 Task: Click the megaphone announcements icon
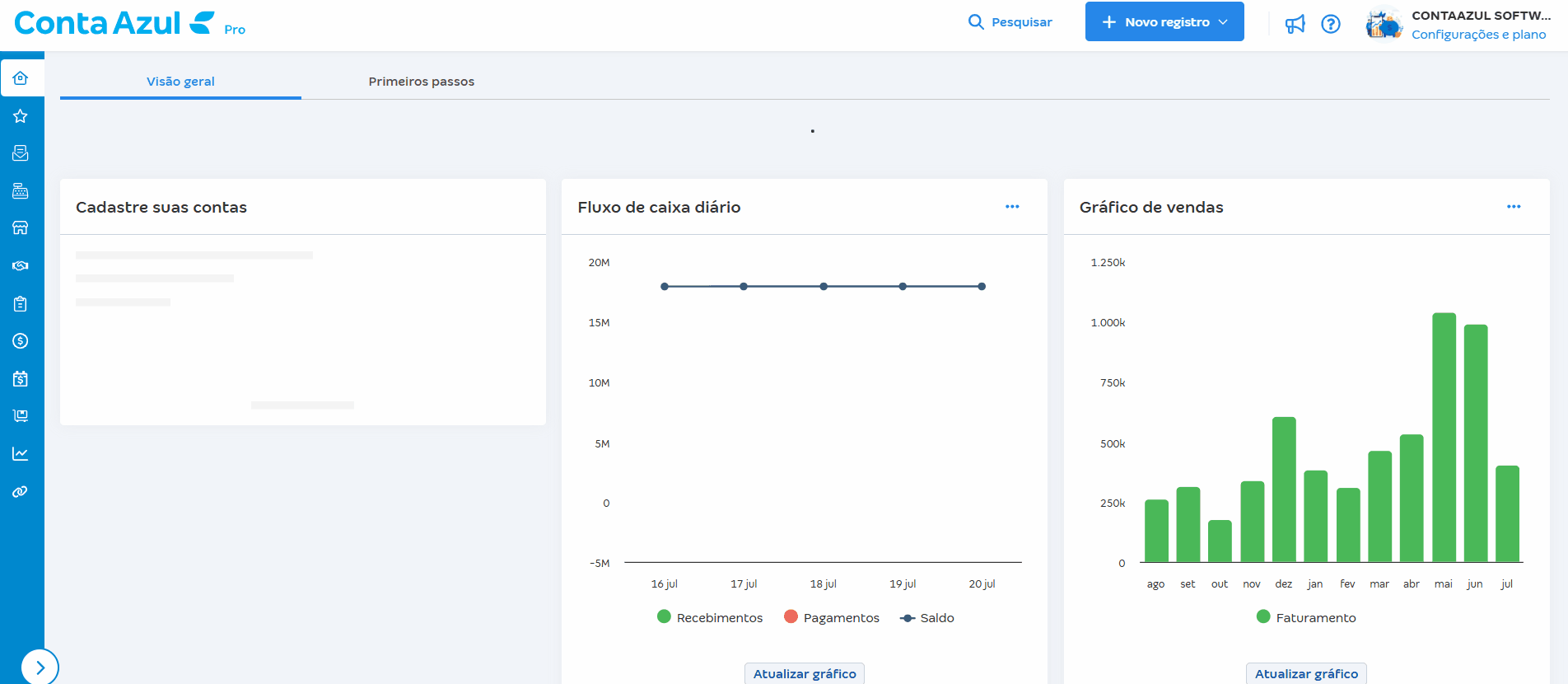pos(1295,24)
